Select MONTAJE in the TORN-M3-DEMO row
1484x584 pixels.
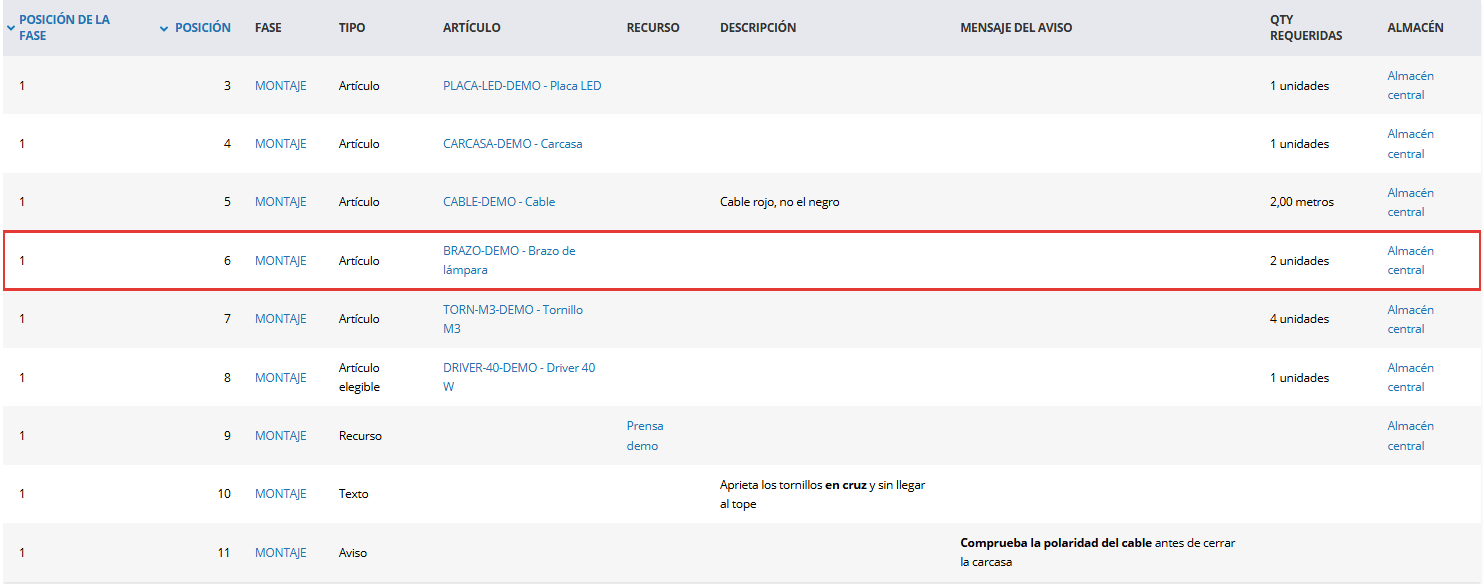click(x=280, y=319)
